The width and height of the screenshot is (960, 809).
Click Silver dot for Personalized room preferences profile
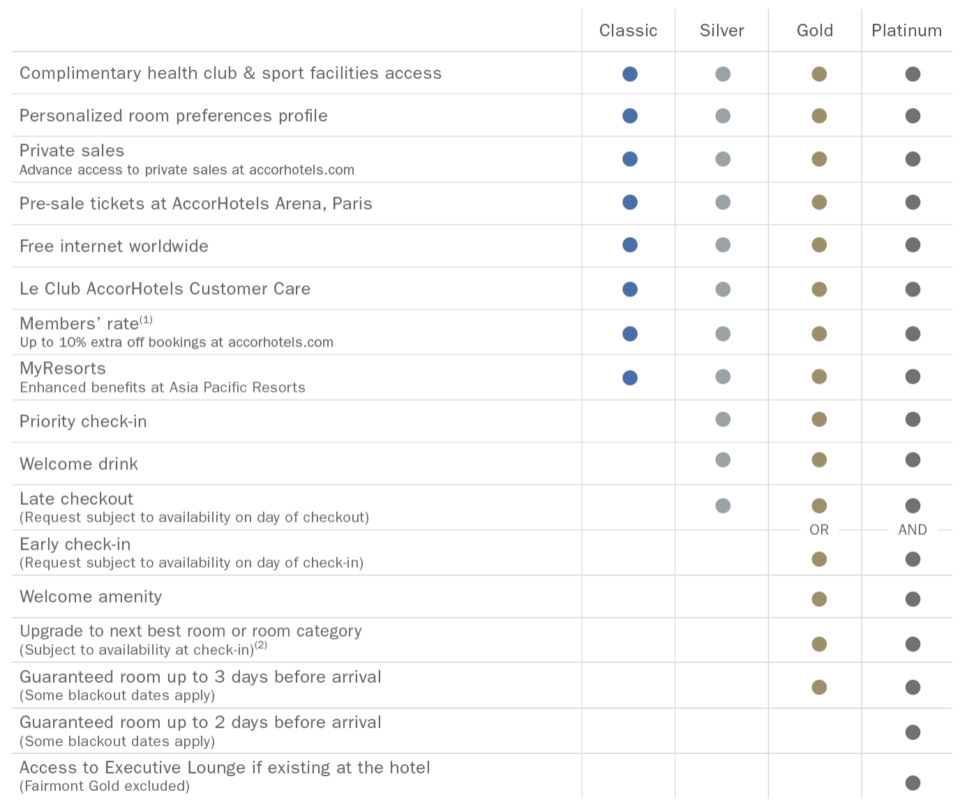click(723, 116)
